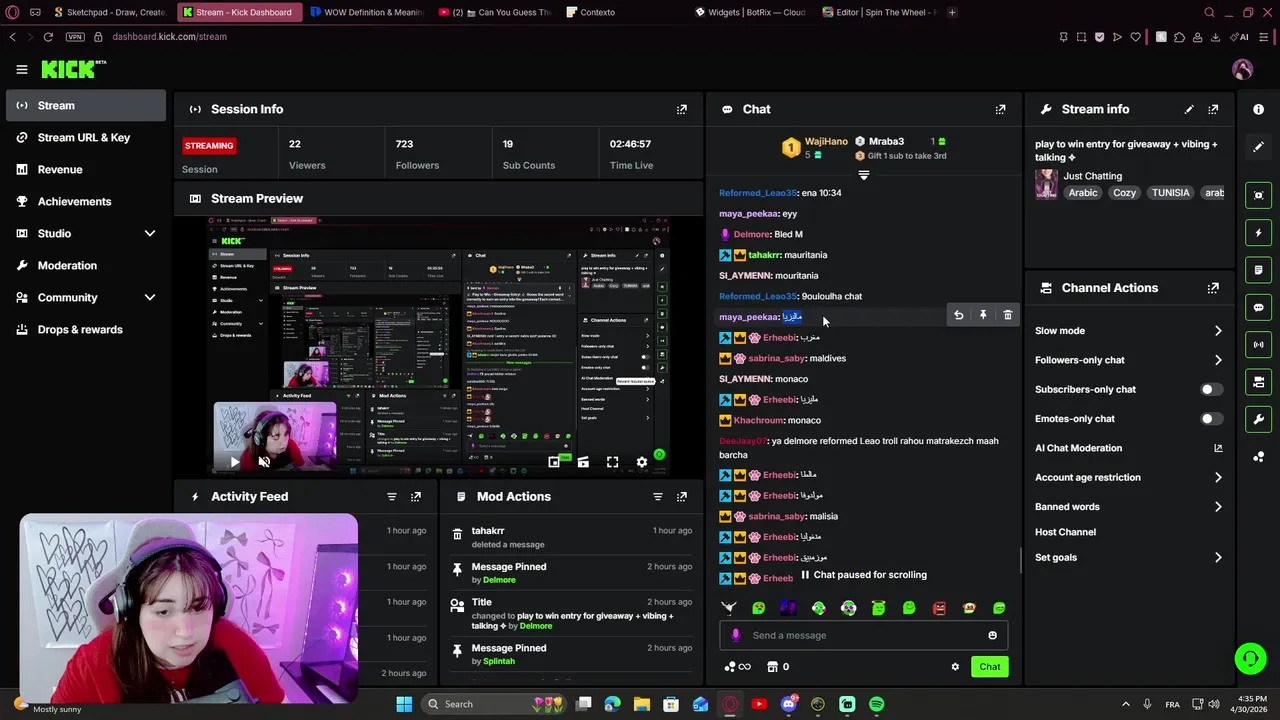Pop out the Activity Feed panel

pos(416,496)
